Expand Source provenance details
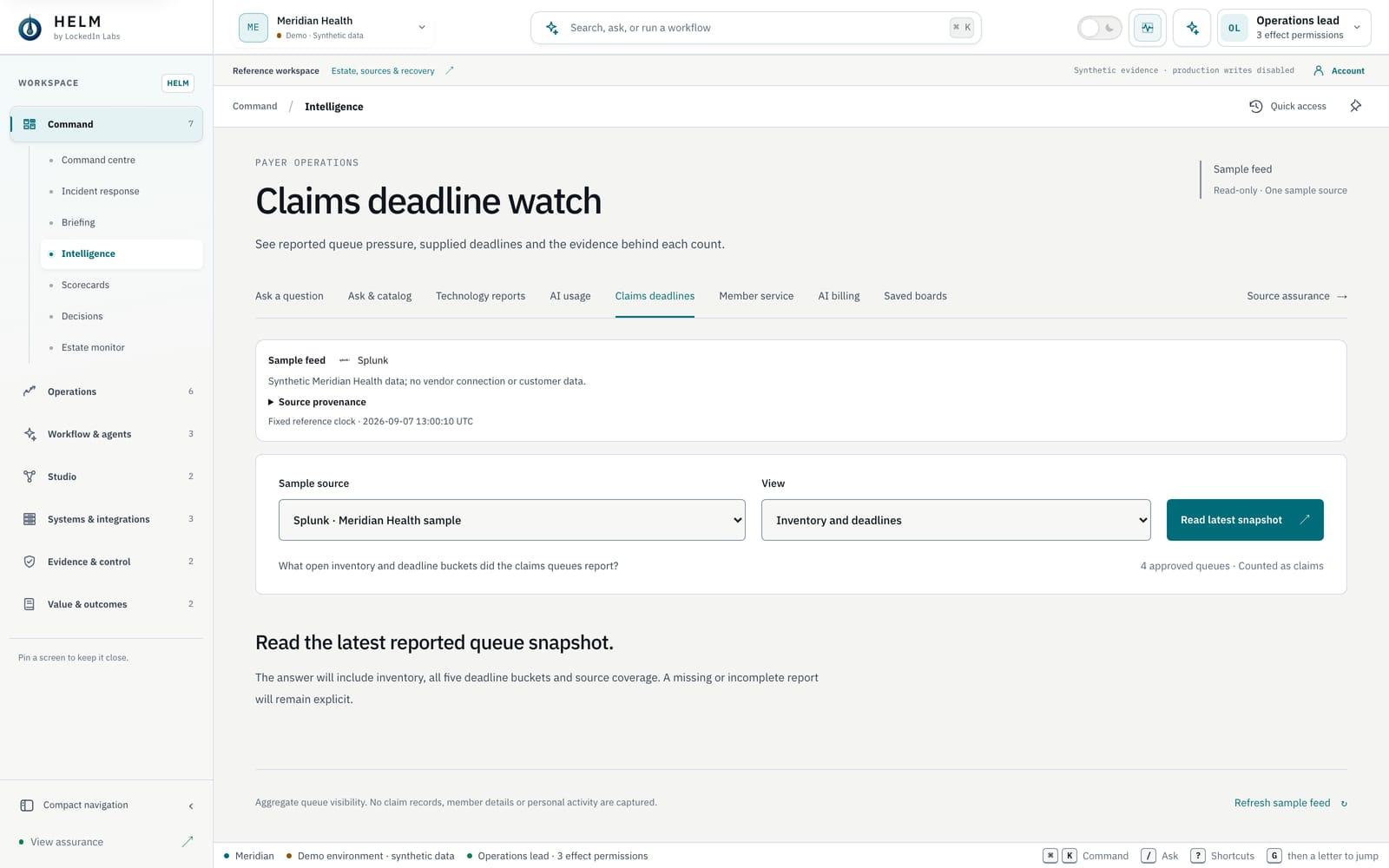This screenshot has width=1389, height=868. click(317, 402)
